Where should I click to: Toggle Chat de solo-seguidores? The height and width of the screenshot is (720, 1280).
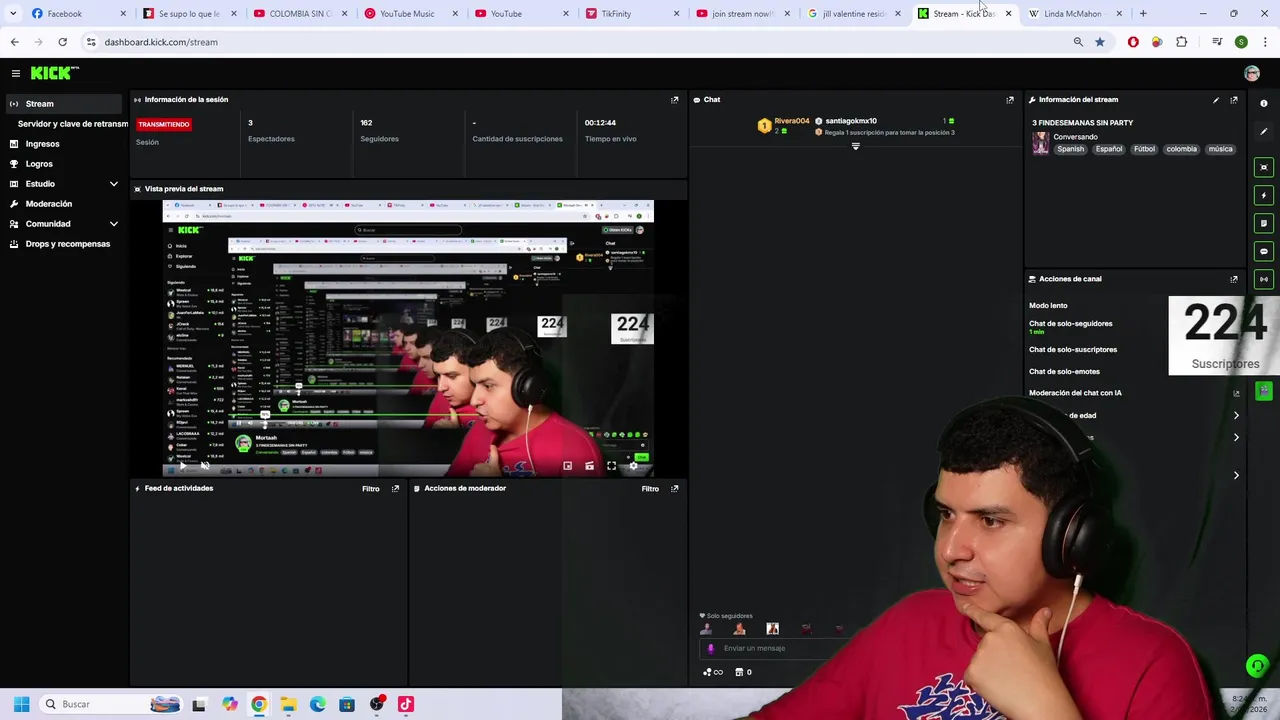point(1070,323)
